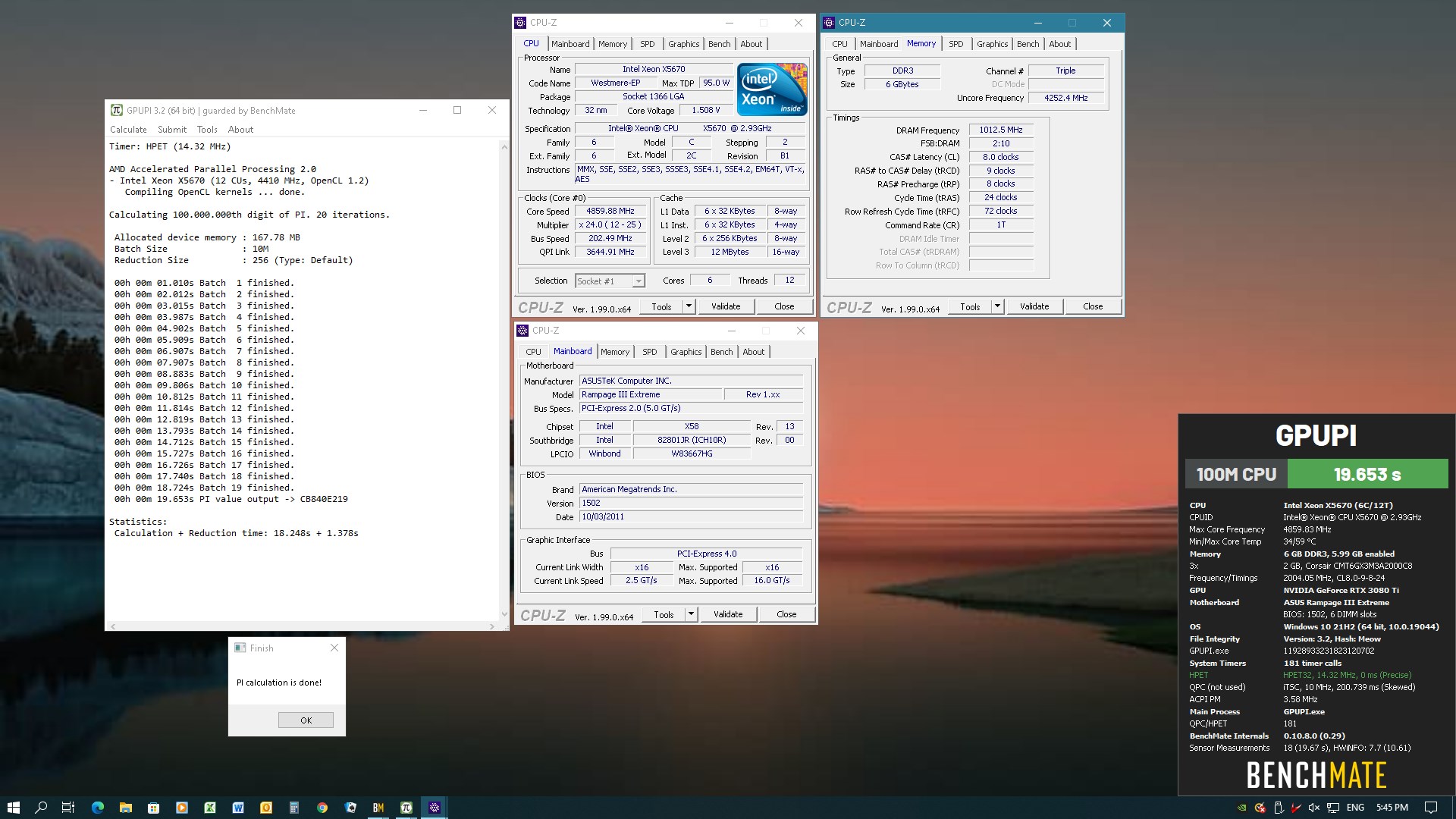Image resolution: width=1456 pixels, height=819 pixels.
Task: Open network status tray icon
Action: point(1332,808)
